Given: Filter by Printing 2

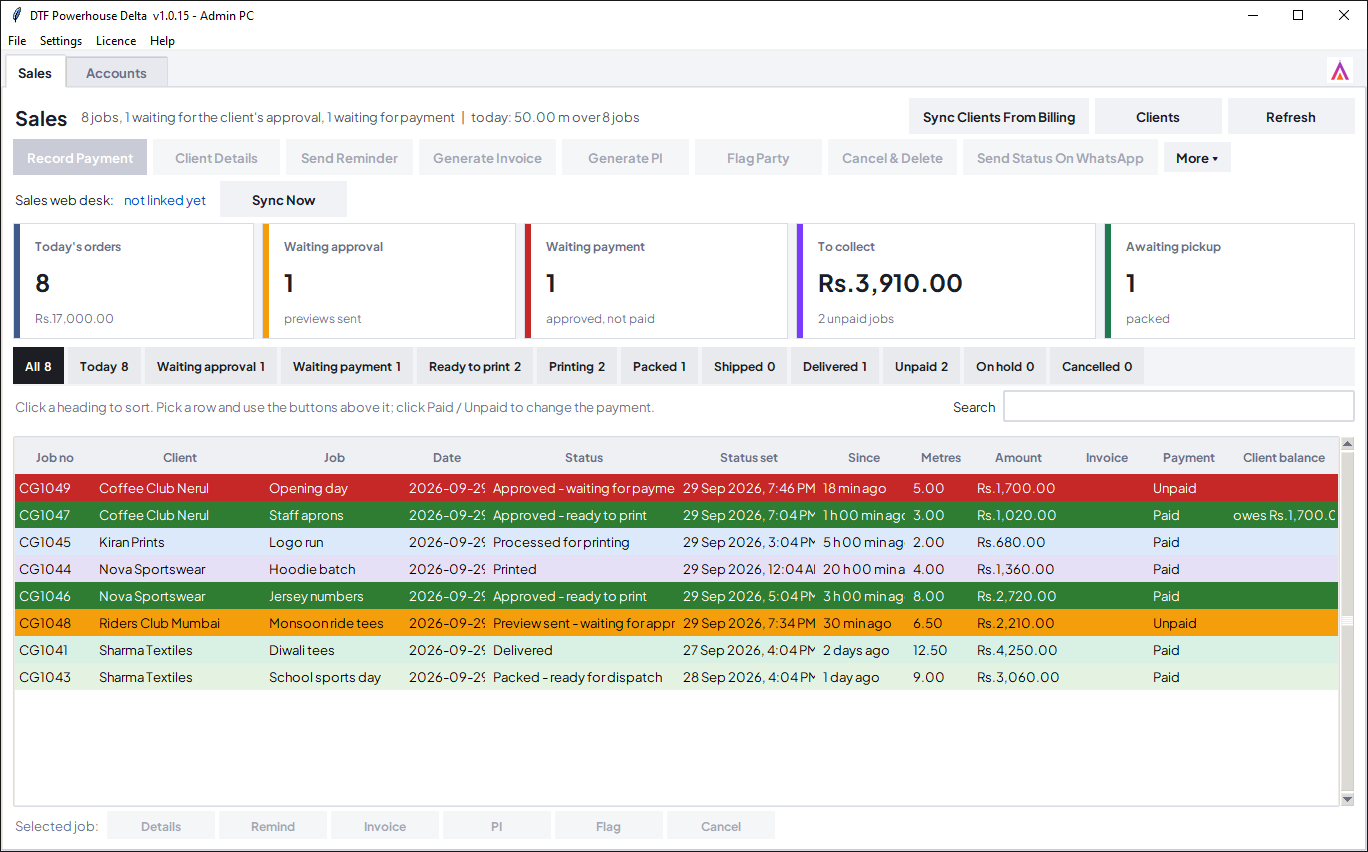Looking at the screenshot, I should 577,367.
